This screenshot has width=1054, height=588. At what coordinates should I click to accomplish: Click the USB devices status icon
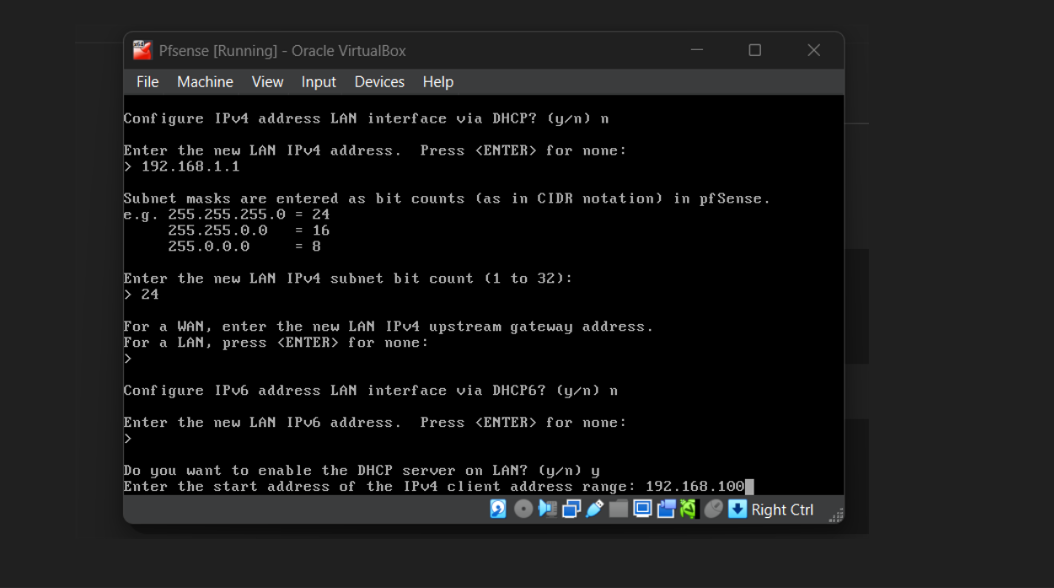coord(595,509)
